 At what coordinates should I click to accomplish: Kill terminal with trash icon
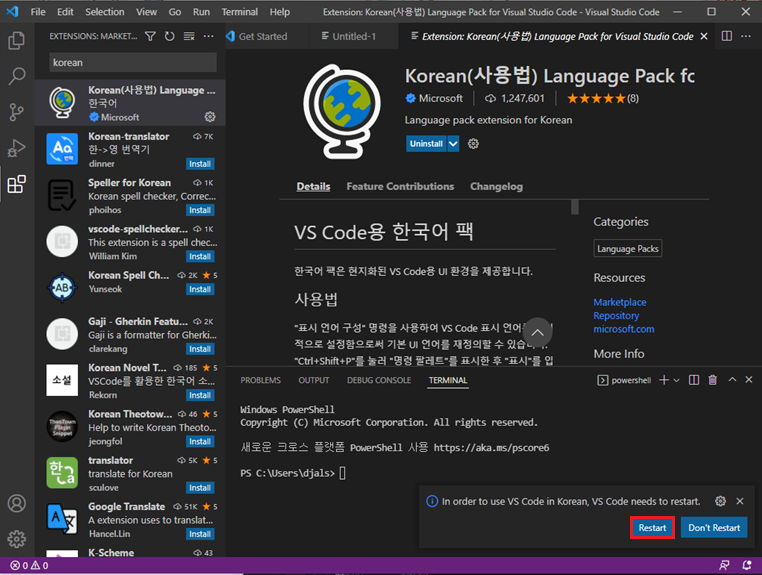pyautogui.click(x=712, y=380)
